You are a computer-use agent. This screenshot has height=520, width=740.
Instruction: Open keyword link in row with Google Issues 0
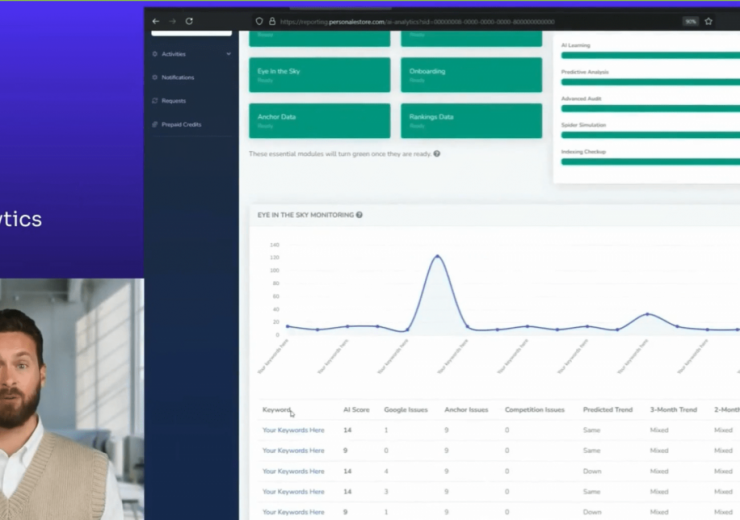(x=293, y=451)
